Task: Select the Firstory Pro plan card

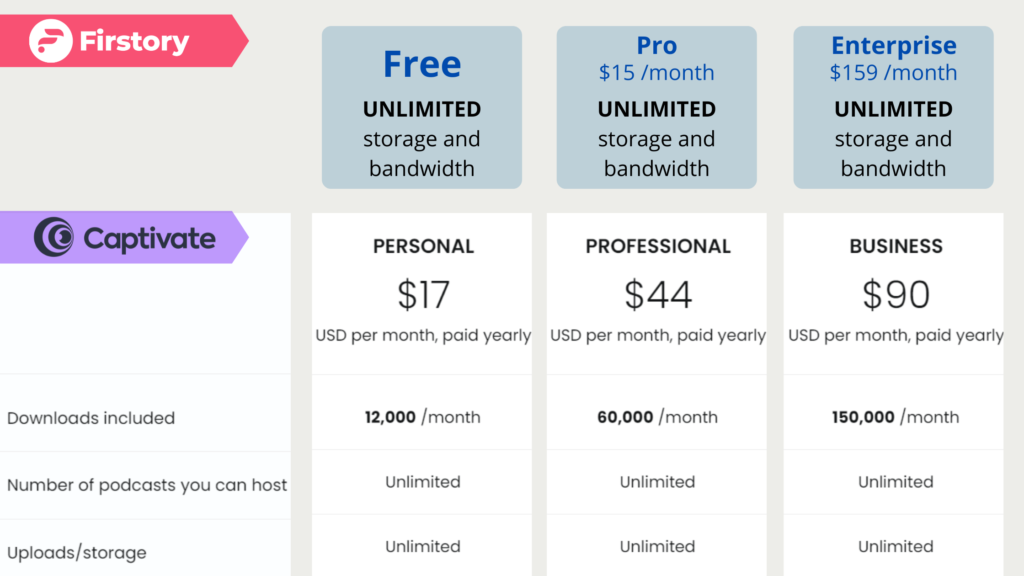Action: click(656, 108)
